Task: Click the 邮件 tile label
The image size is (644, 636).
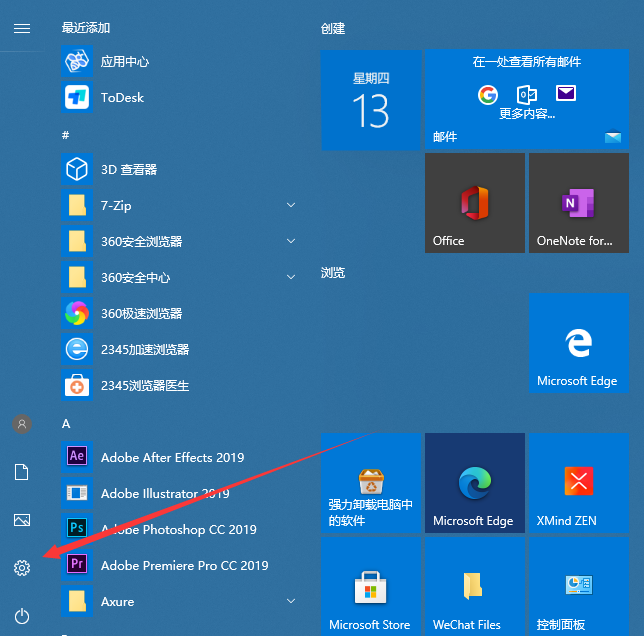Action: 445,136
